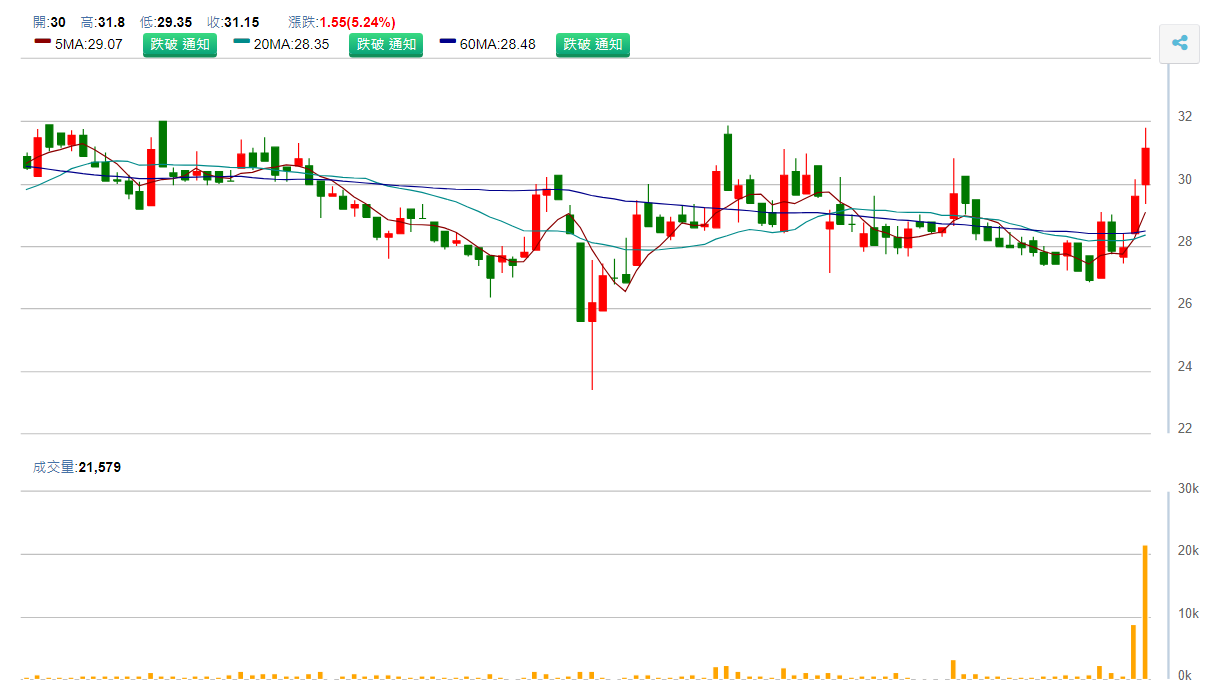Enable 跌破 通知 alert for 60MA

coord(593,44)
